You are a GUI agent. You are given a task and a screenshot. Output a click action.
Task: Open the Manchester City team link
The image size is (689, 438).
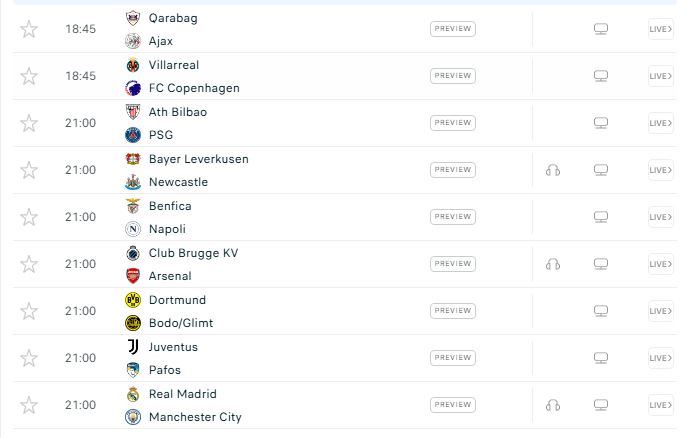195,417
